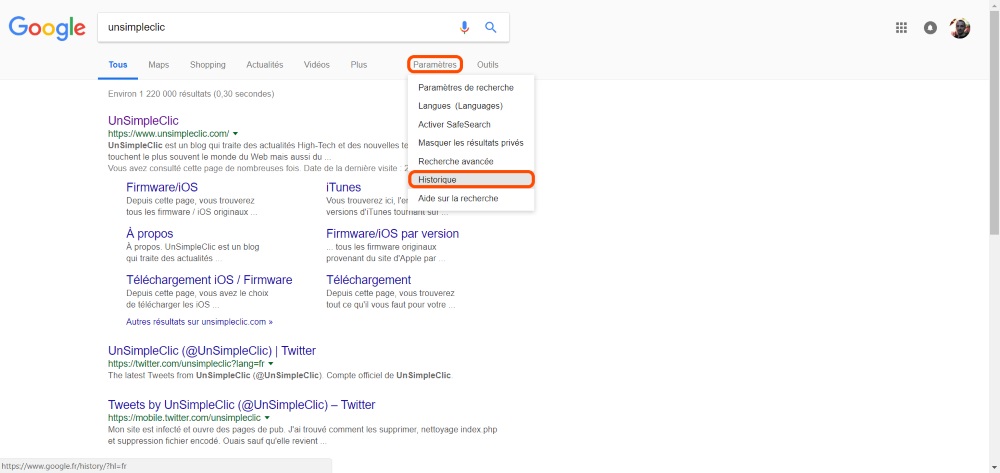The height and width of the screenshot is (473, 1000).
Task: Click the result count text Environ 1 220 000 résultats
Action: click(x=191, y=94)
